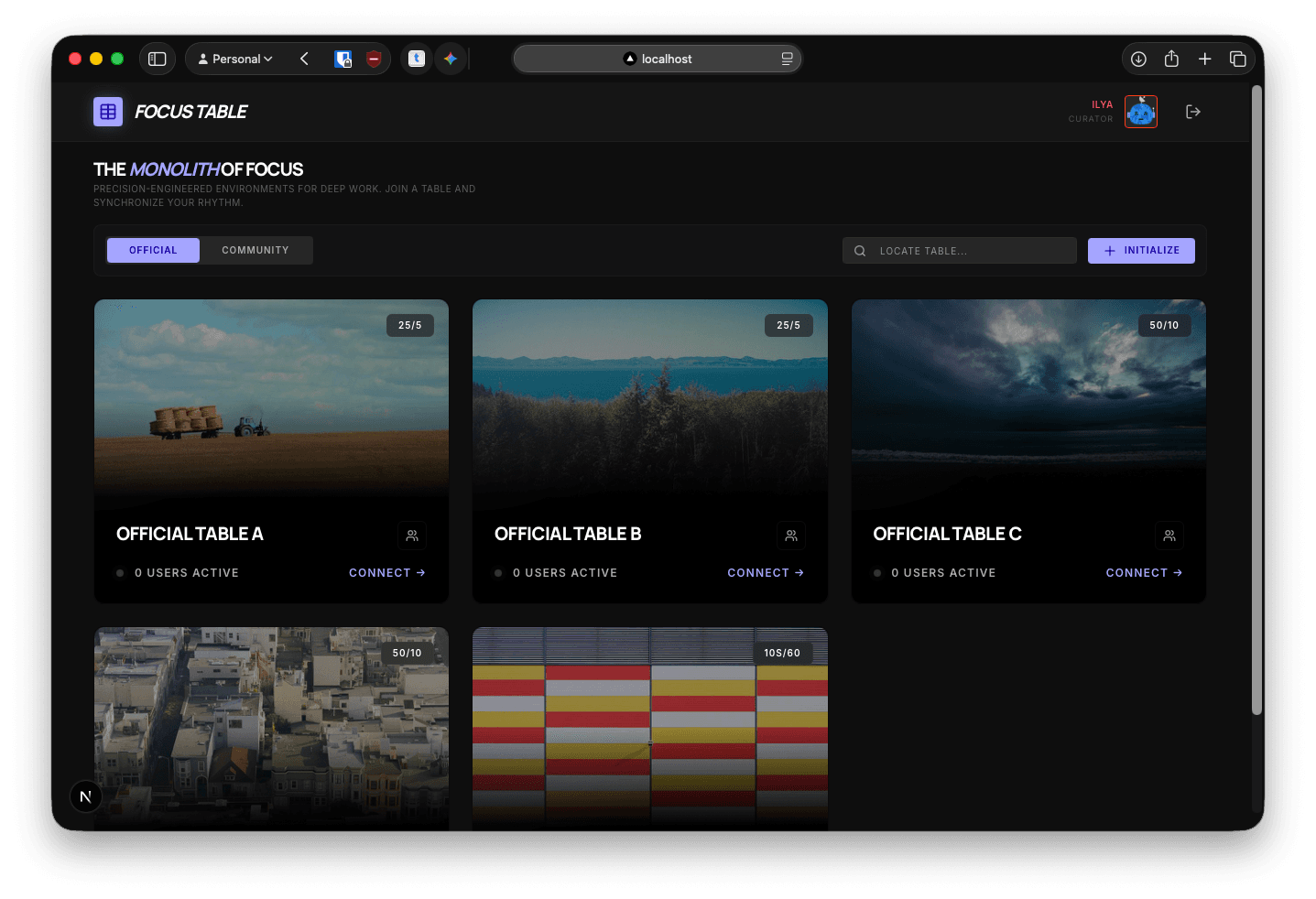Click the members icon on Official Table C card

(x=1169, y=535)
